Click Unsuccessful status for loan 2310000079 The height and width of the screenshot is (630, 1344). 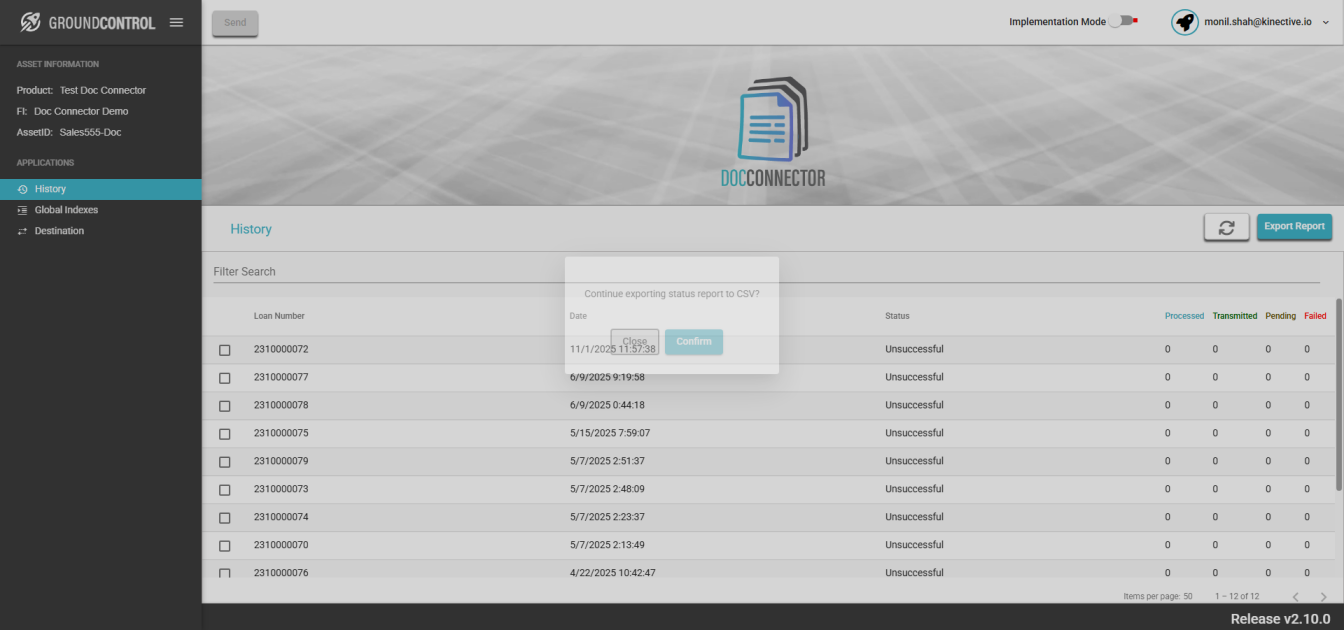[x=914, y=462]
